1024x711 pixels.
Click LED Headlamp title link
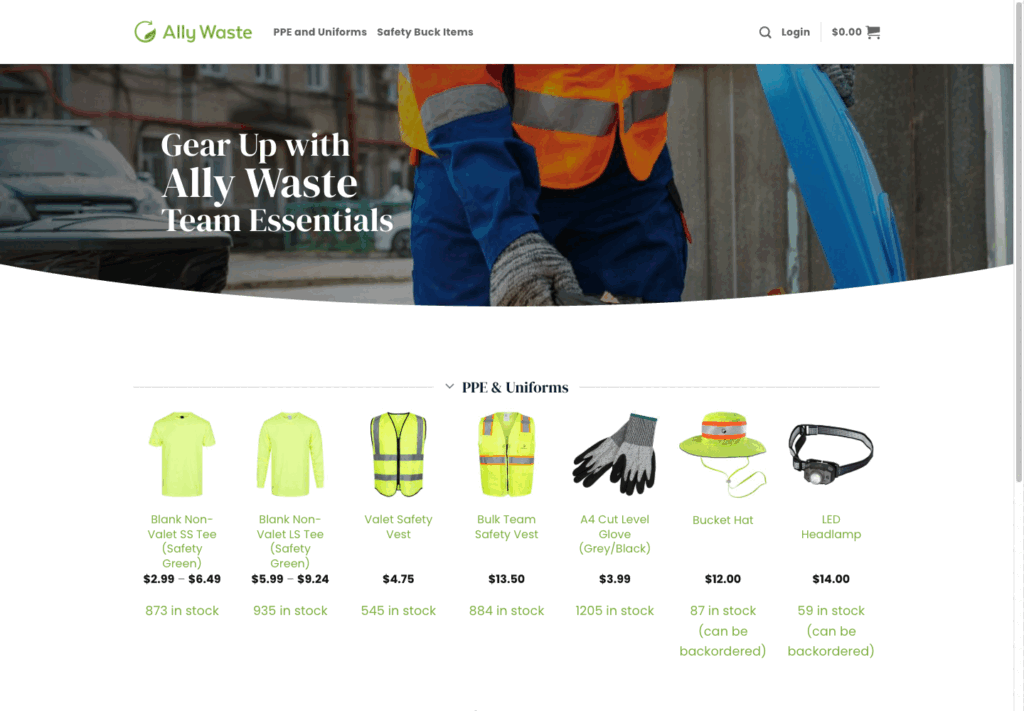tap(831, 527)
